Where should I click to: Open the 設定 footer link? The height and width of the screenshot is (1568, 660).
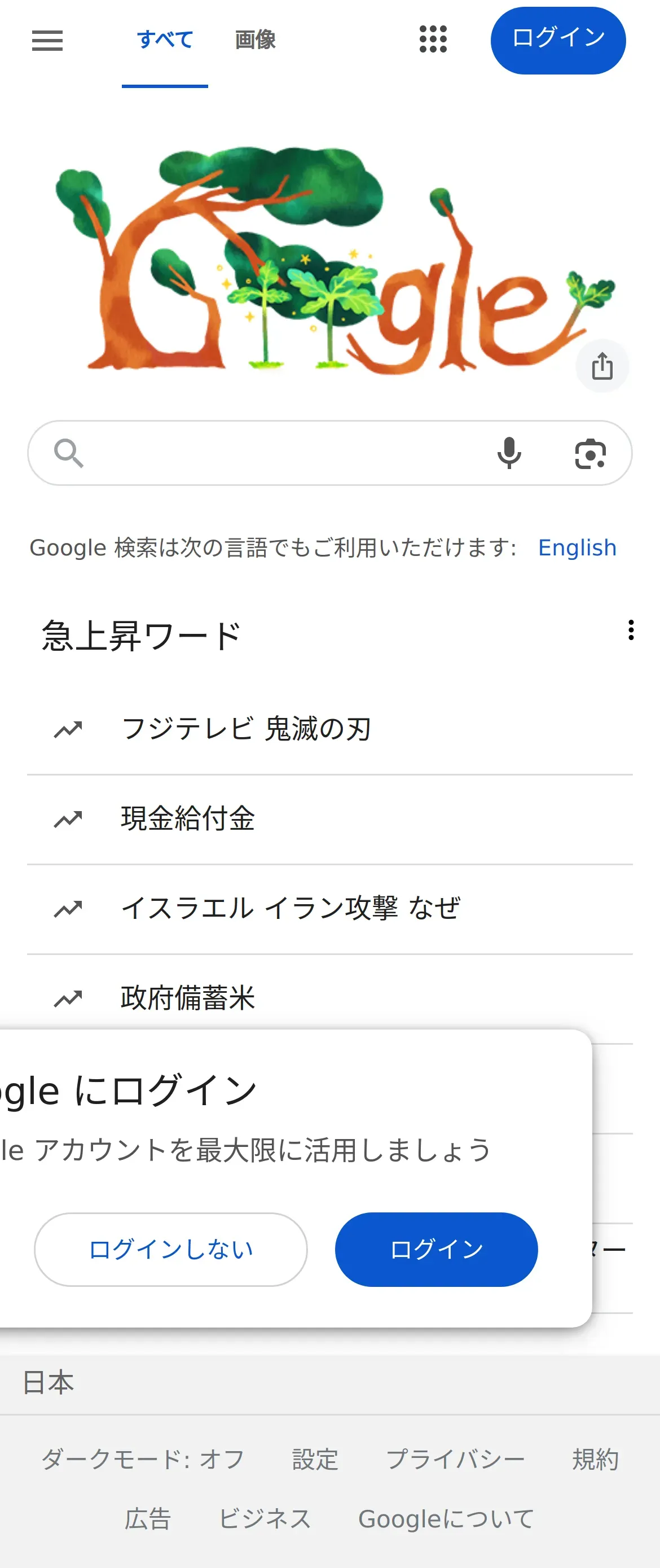(x=315, y=1460)
